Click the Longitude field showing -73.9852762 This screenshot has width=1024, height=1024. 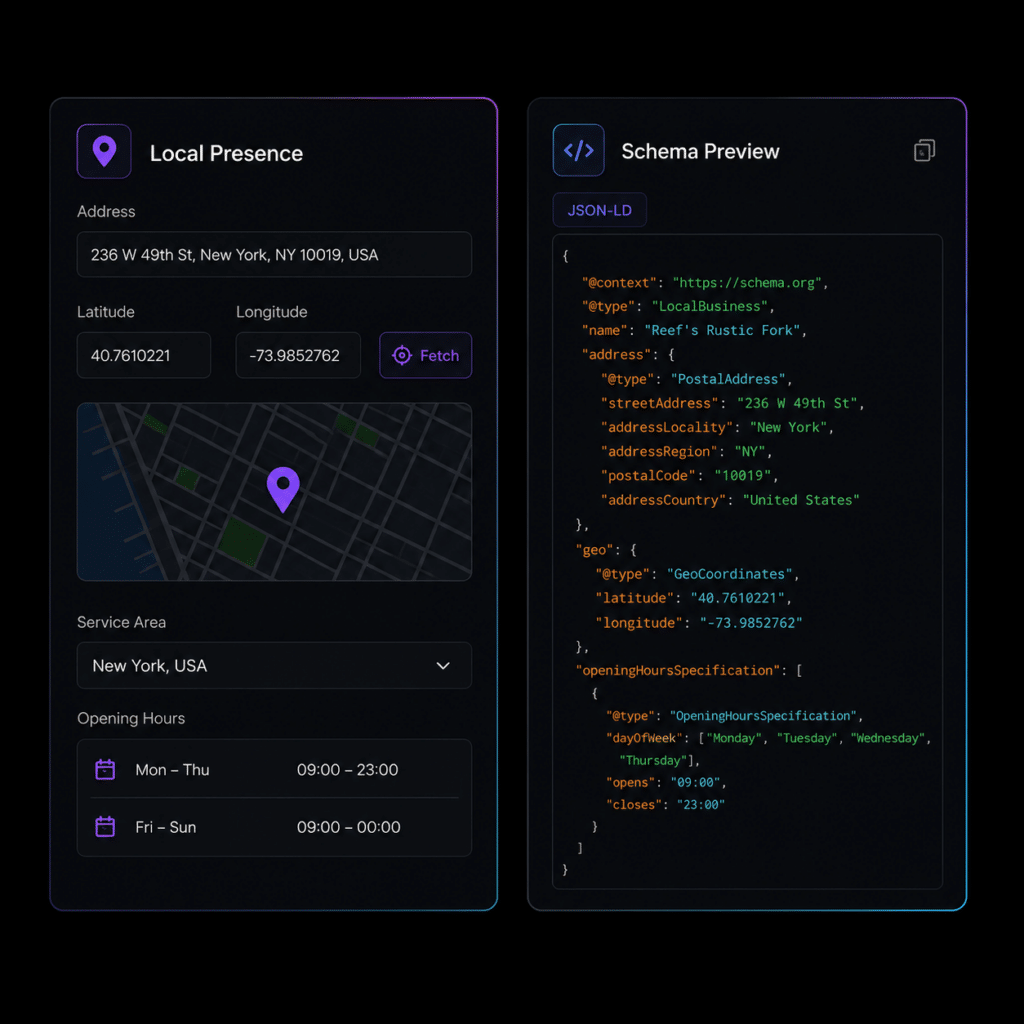point(298,355)
